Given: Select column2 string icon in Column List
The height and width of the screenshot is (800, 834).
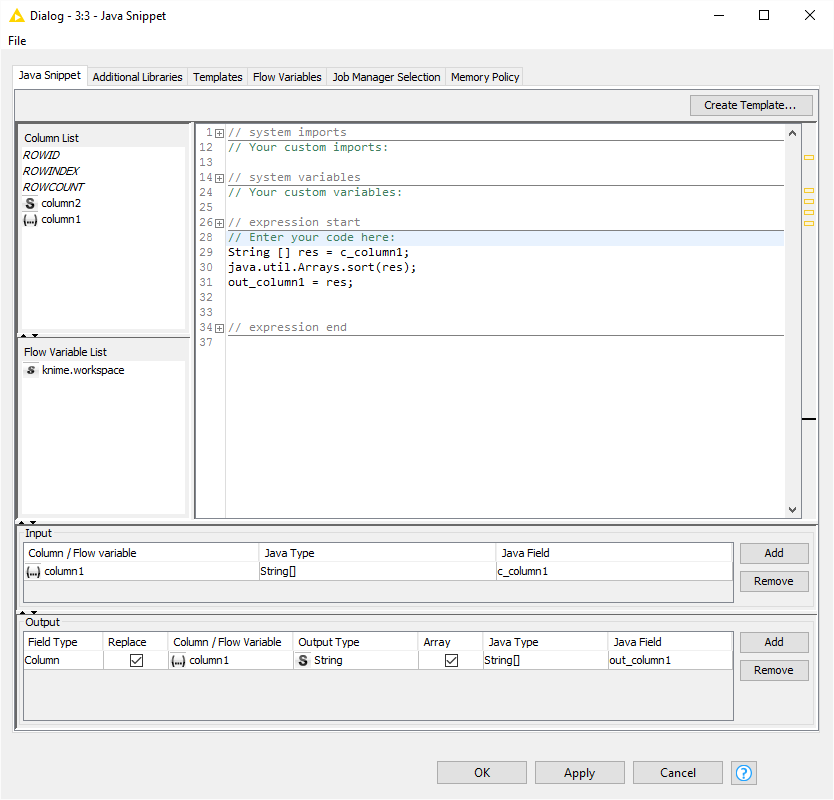Looking at the screenshot, I should pyautogui.click(x=31, y=203).
